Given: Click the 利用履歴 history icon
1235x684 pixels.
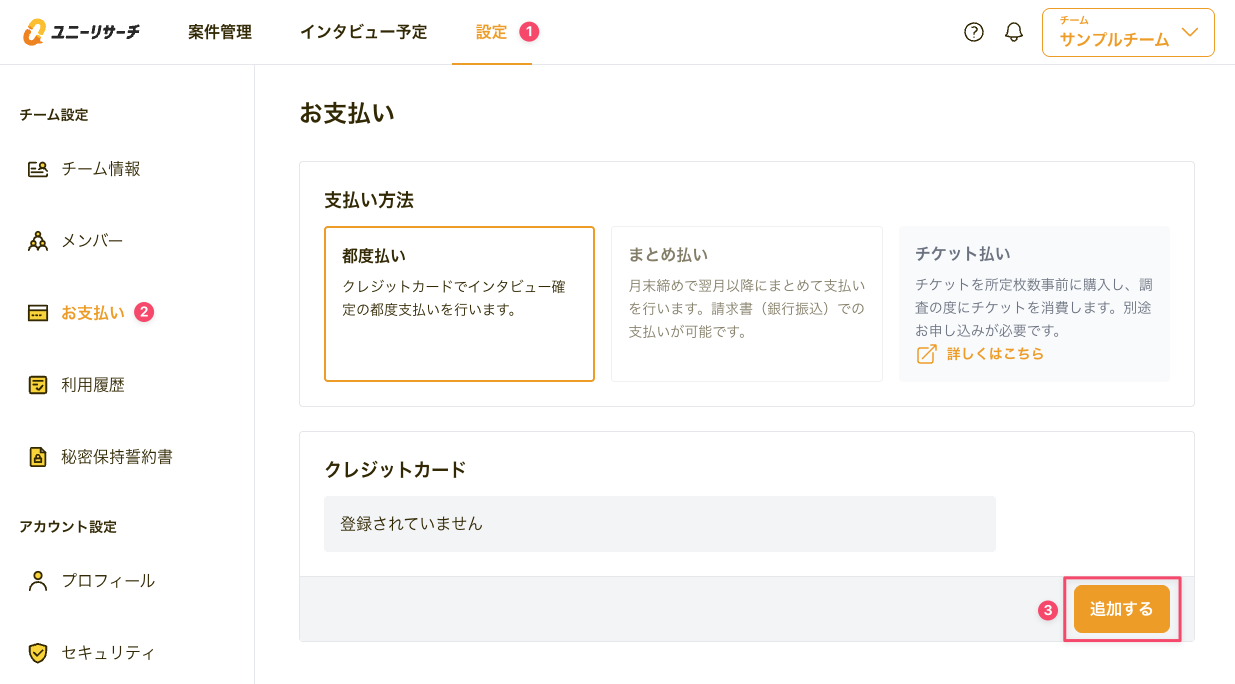Looking at the screenshot, I should (38, 385).
